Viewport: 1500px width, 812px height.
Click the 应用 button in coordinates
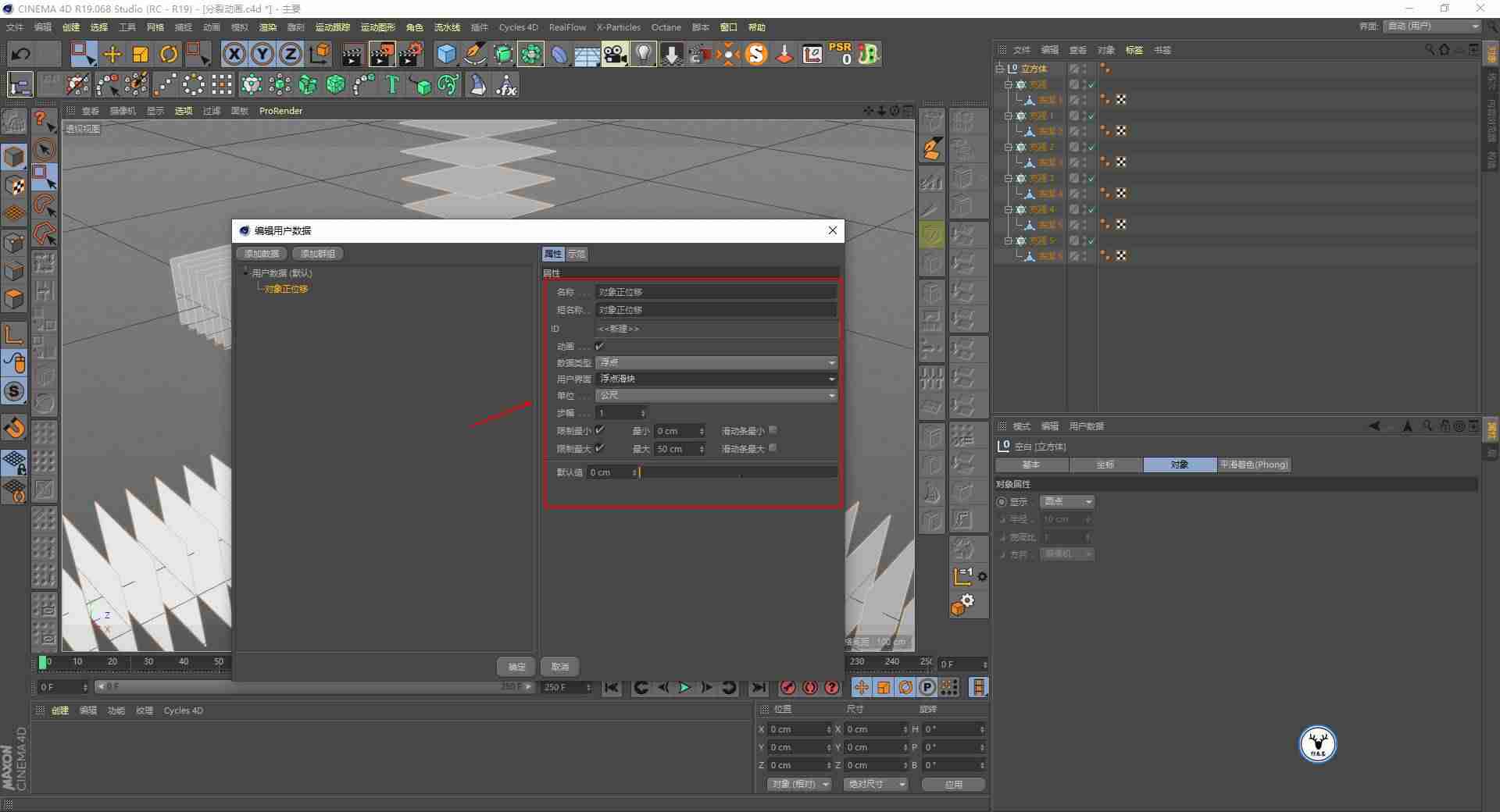[x=954, y=785]
